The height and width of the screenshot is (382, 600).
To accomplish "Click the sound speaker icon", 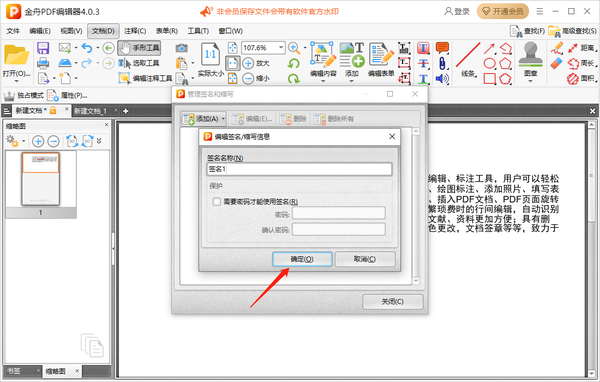I will pos(442,78).
